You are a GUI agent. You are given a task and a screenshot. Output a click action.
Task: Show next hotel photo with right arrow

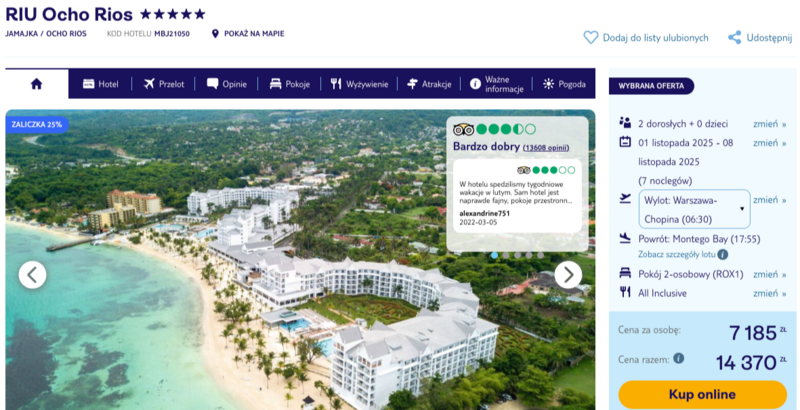click(568, 275)
